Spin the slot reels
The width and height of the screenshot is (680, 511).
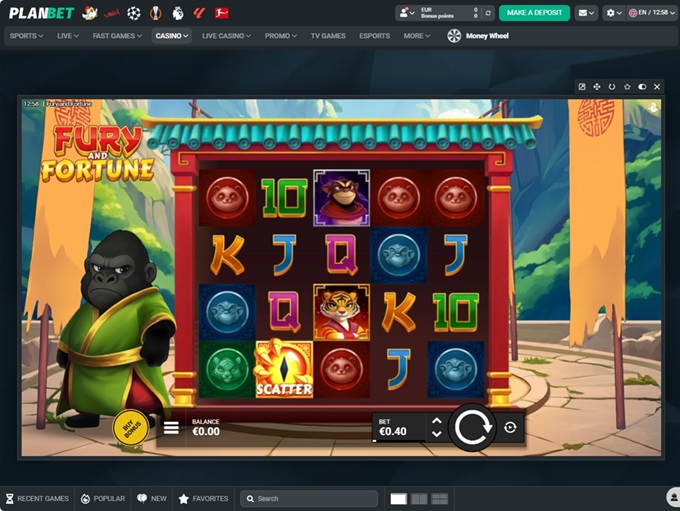coord(472,428)
